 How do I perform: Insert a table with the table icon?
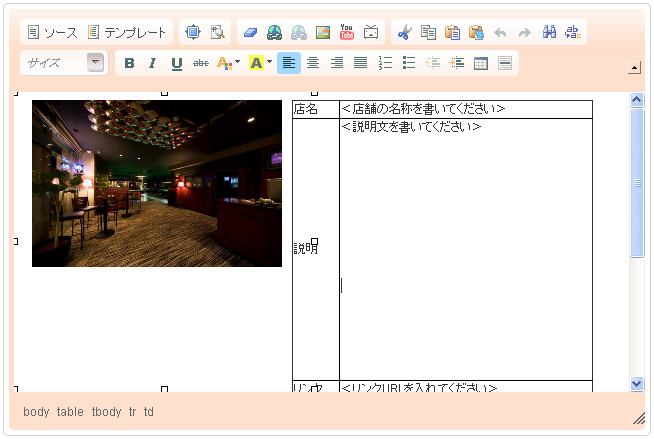click(x=481, y=63)
